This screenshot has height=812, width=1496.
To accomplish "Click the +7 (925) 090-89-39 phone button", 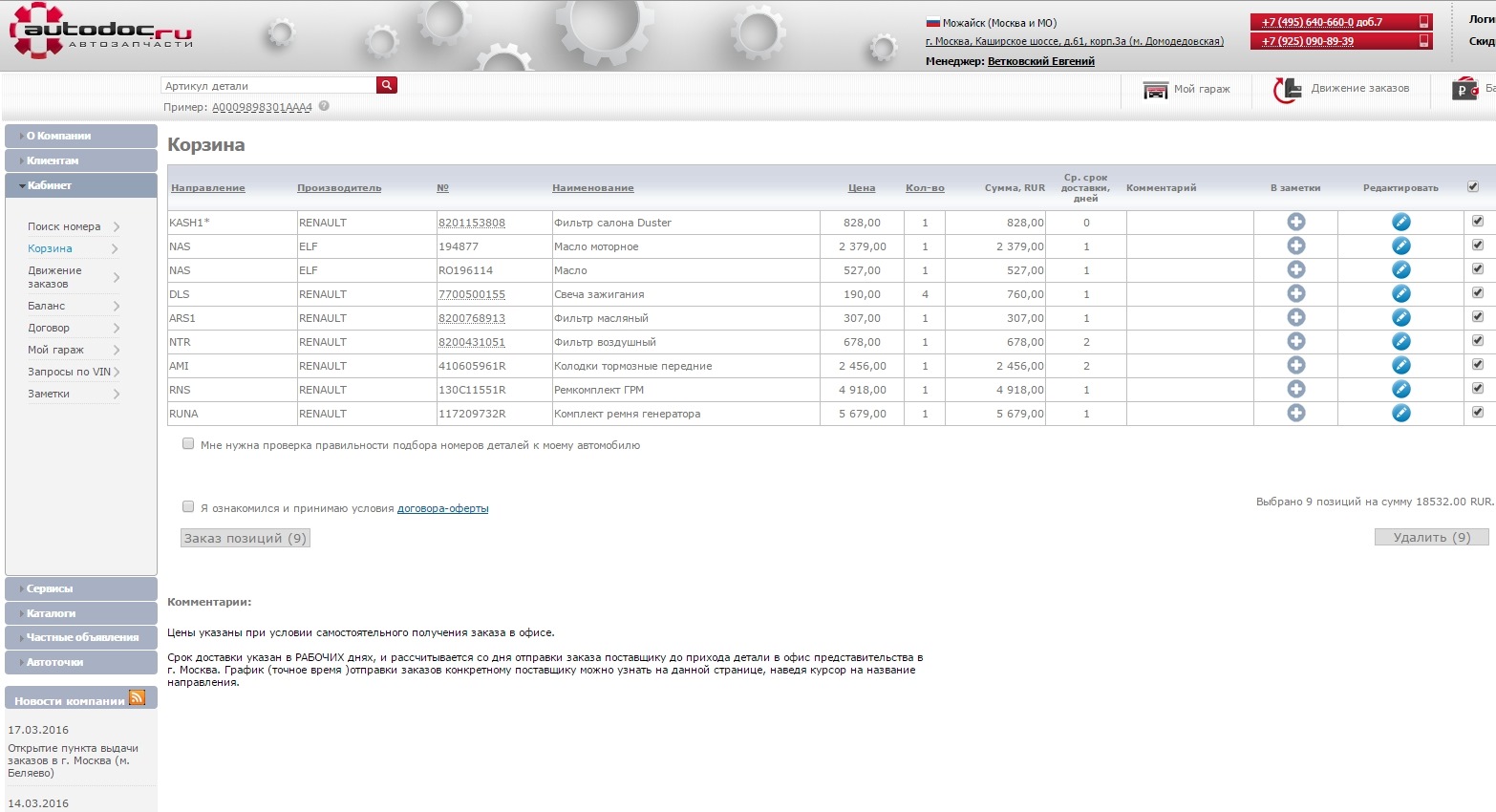I will (x=1341, y=41).
